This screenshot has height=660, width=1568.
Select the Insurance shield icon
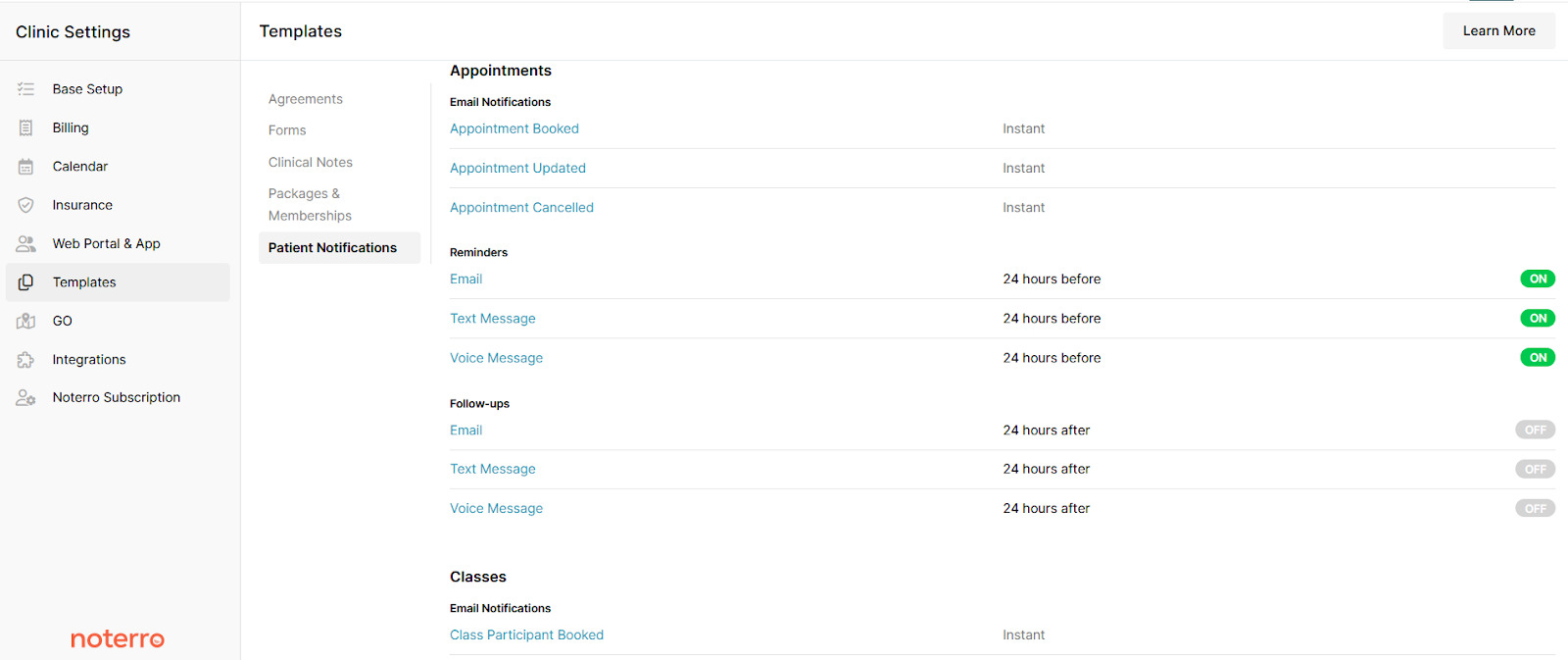[x=25, y=204]
